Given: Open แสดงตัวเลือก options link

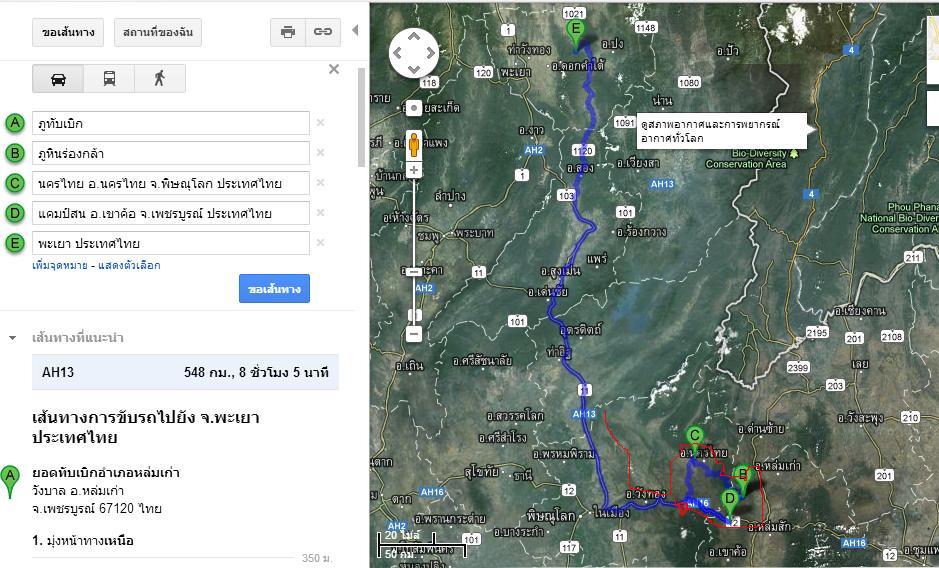Looking at the screenshot, I should pos(129,266).
